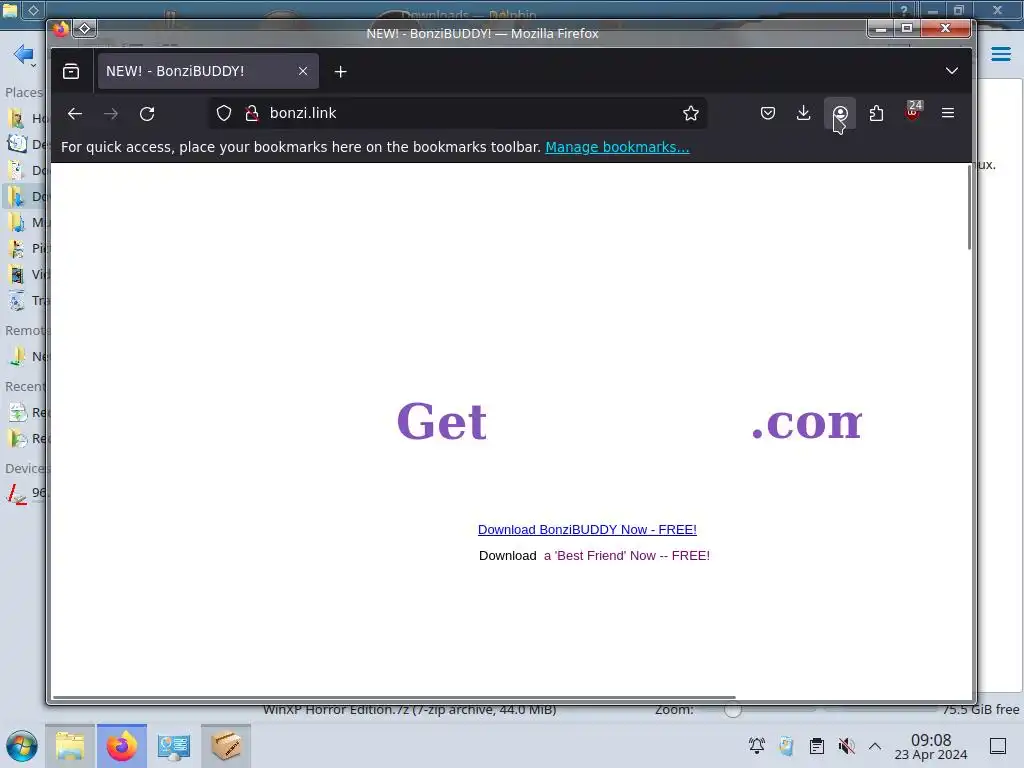Click a 'Best Friend' Now -- FREE! link
Viewport: 1024px width, 768px height.
pos(627,556)
